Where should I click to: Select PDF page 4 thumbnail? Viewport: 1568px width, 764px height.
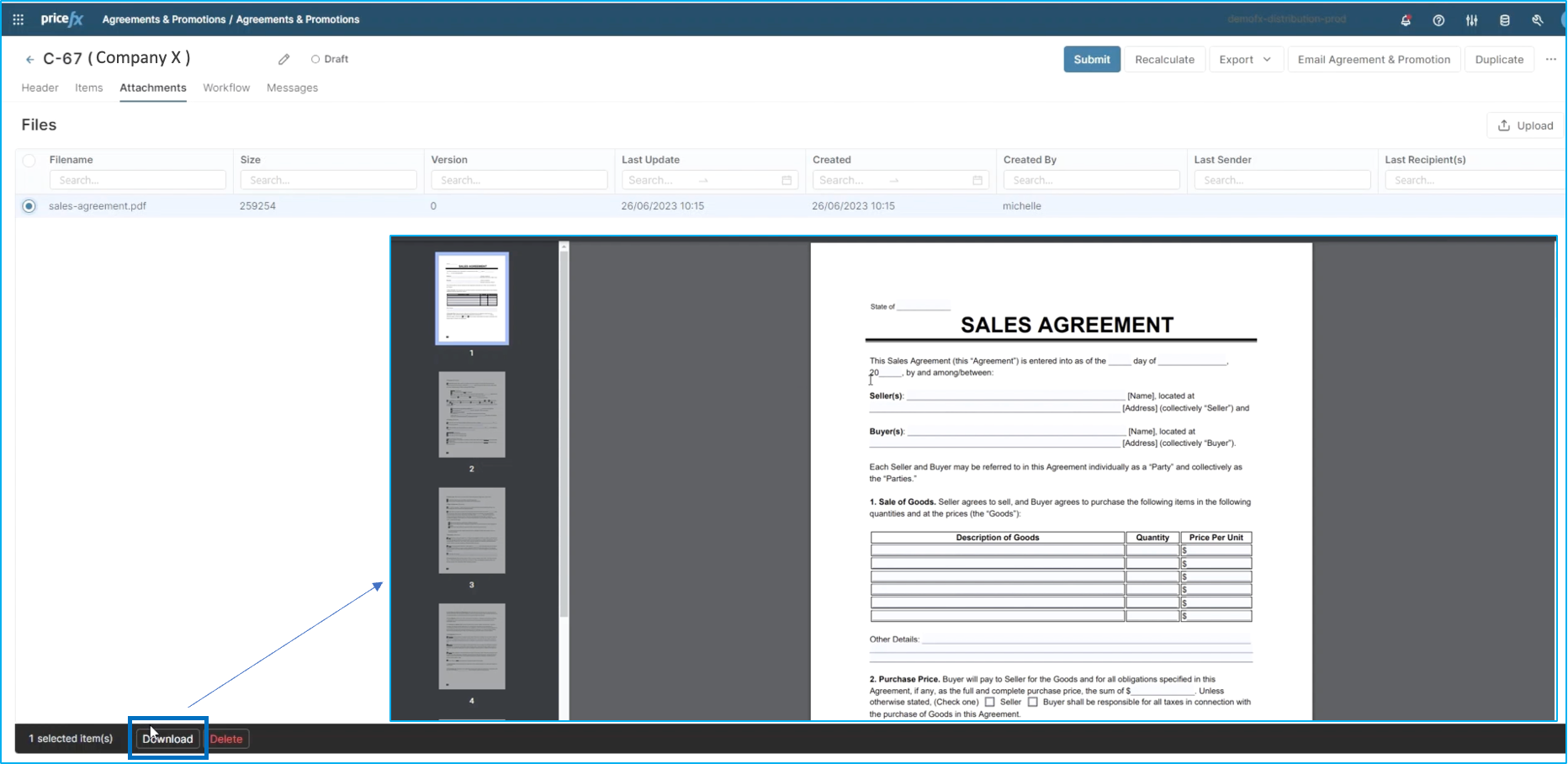coord(472,646)
